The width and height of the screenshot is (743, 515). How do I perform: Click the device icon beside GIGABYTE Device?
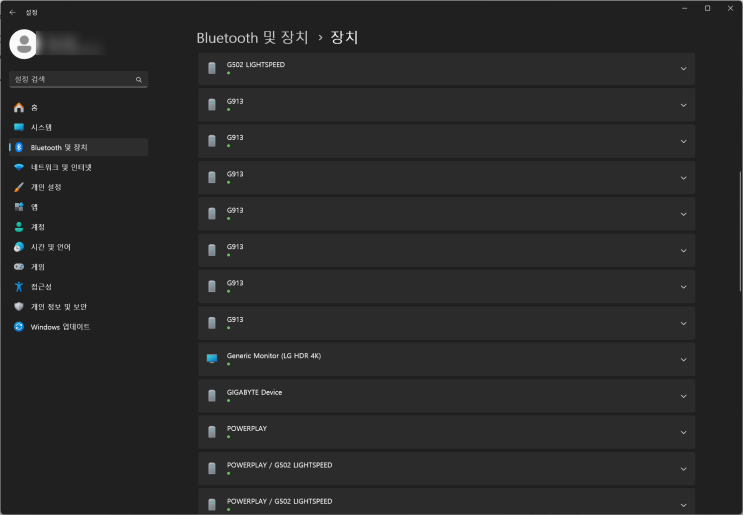point(212,395)
